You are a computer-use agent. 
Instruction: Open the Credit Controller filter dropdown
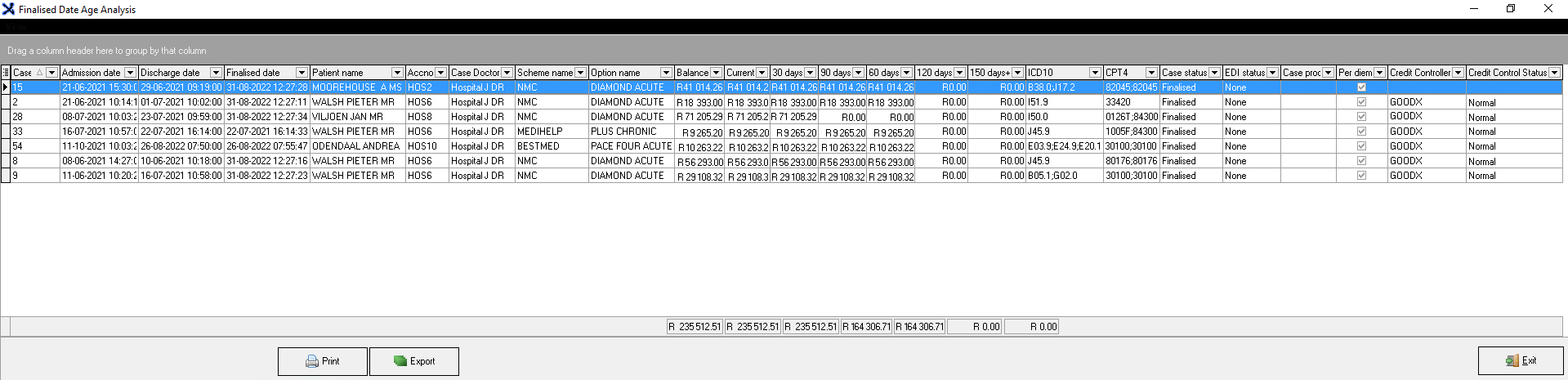(1458, 73)
